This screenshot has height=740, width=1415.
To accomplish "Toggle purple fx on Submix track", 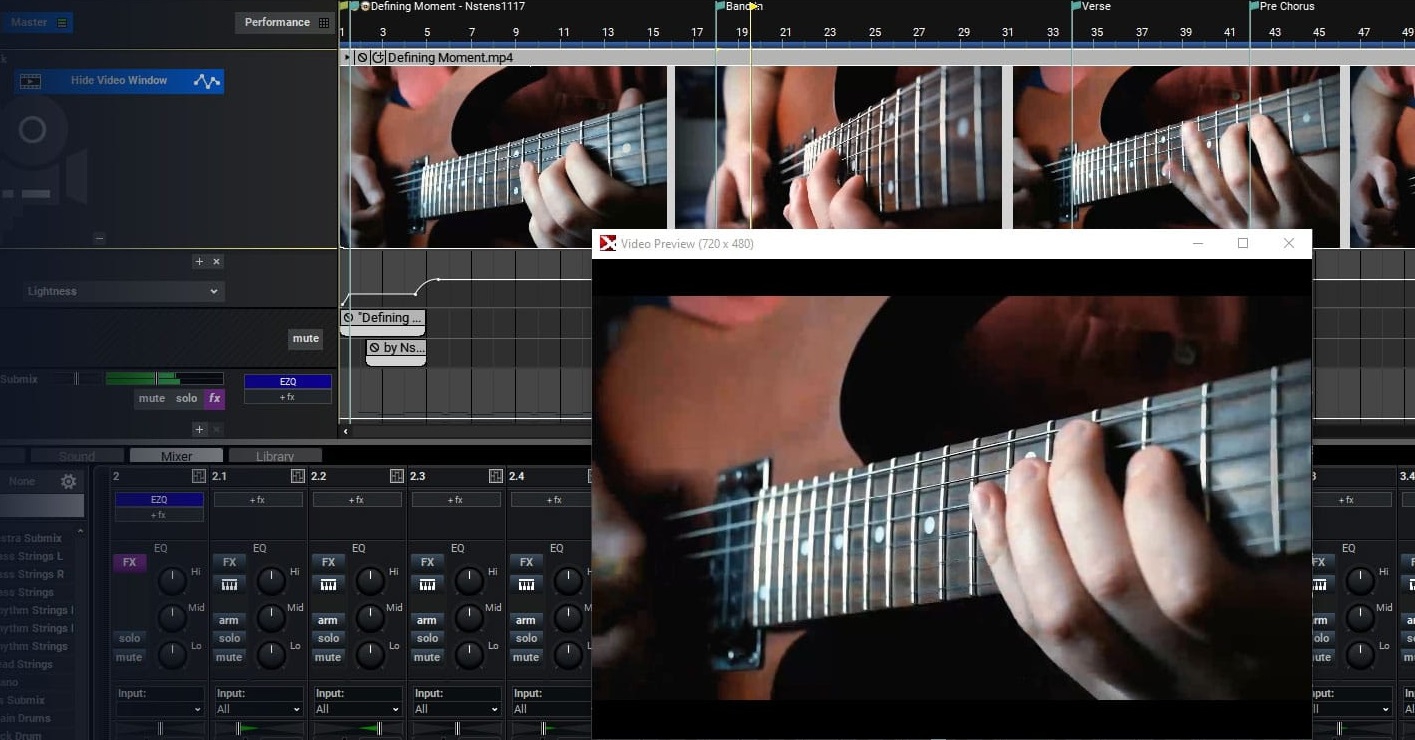I will [x=214, y=398].
